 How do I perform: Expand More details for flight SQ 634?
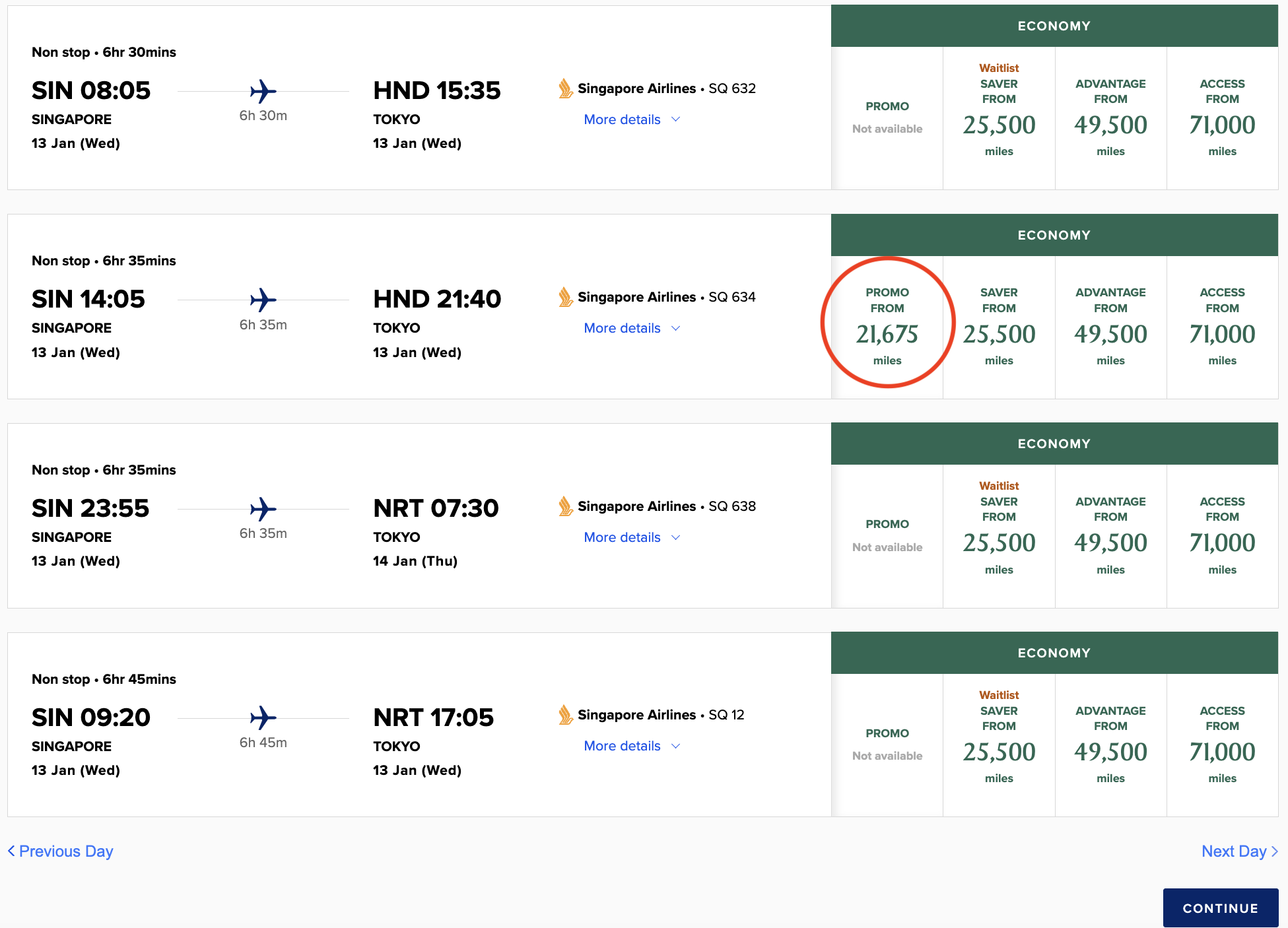pos(632,328)
